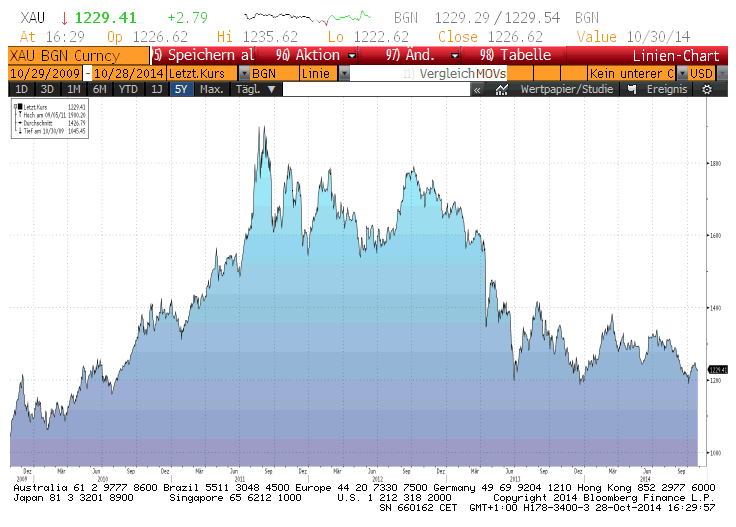Image resolution: width=736 pixels, height=527 pixels.
Task: Click the 98) Tabelle button
Action: tap(514, 55)
